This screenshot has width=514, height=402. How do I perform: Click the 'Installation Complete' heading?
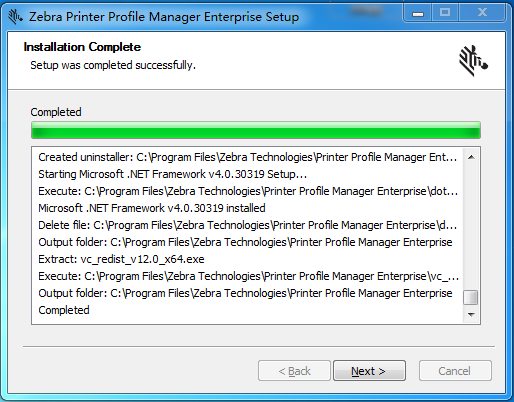pos(82,47)
